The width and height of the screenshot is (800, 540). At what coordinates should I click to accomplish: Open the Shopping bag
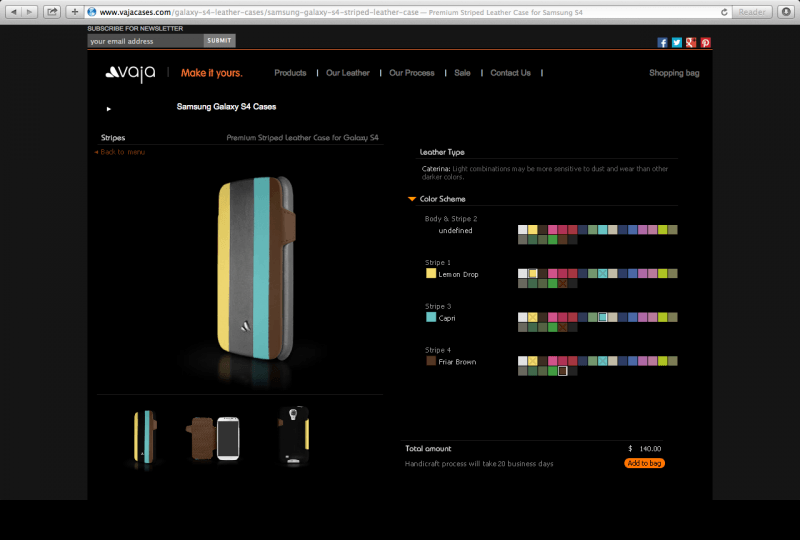pos(674,73)
